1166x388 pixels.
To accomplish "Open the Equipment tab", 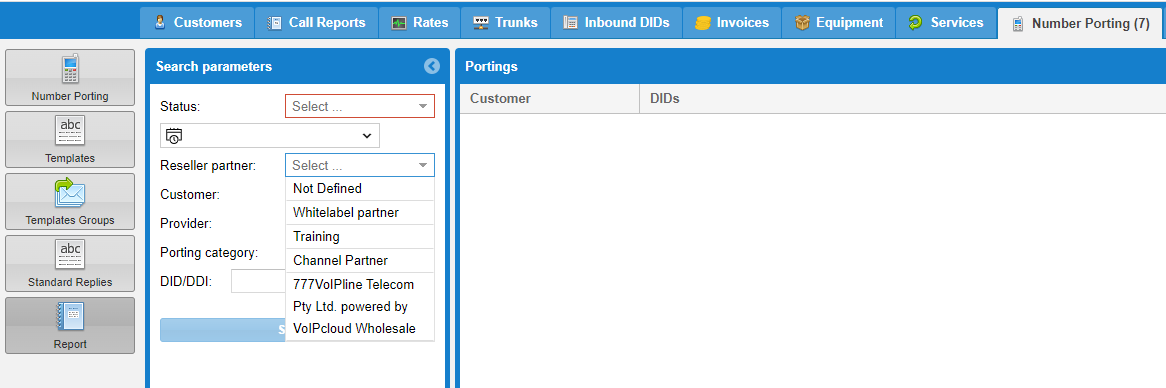I will tap(838, 22).
